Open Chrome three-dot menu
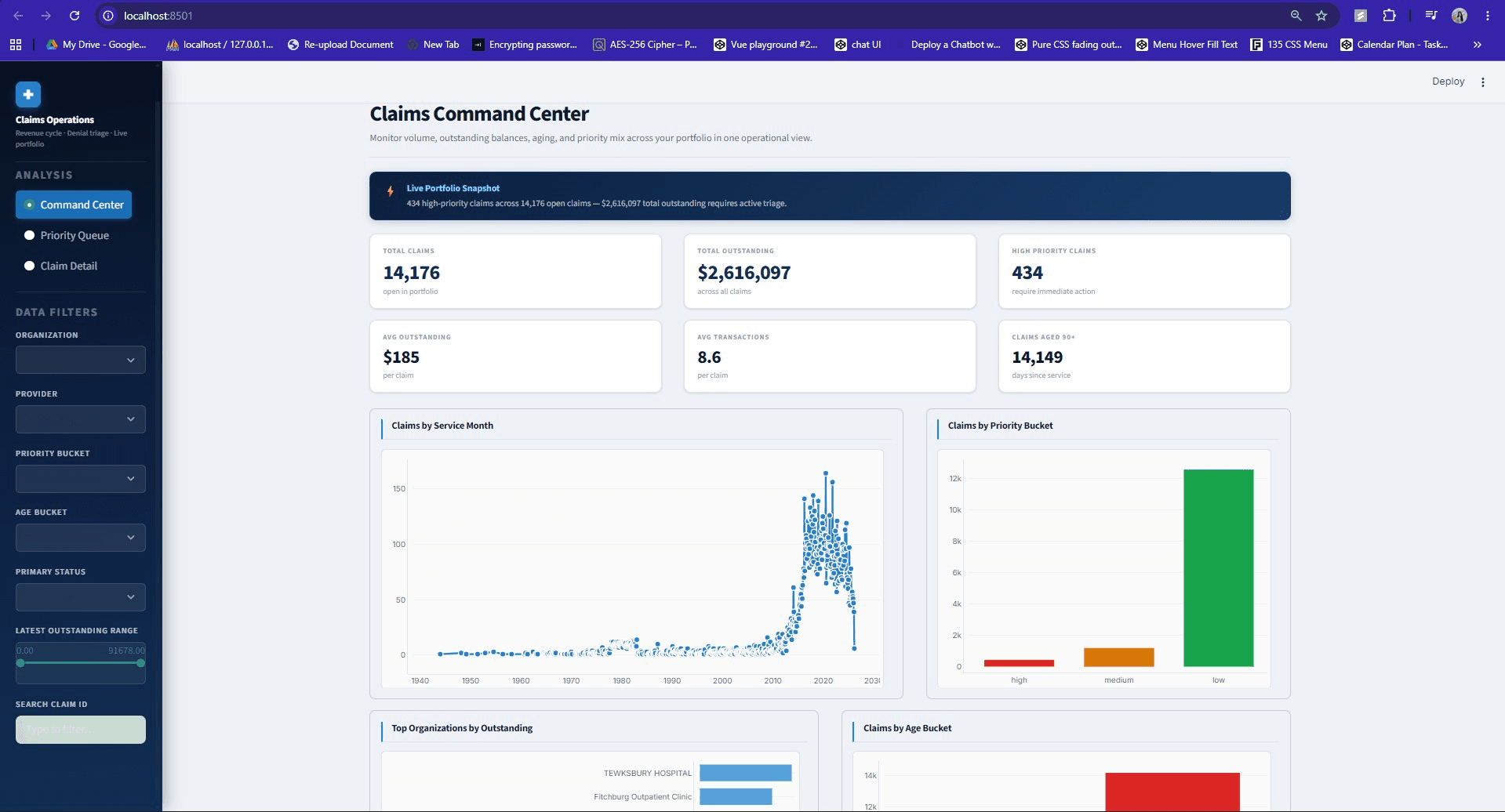The width and height of the screenshot is (1505, 812). [x=1487, y=16]
